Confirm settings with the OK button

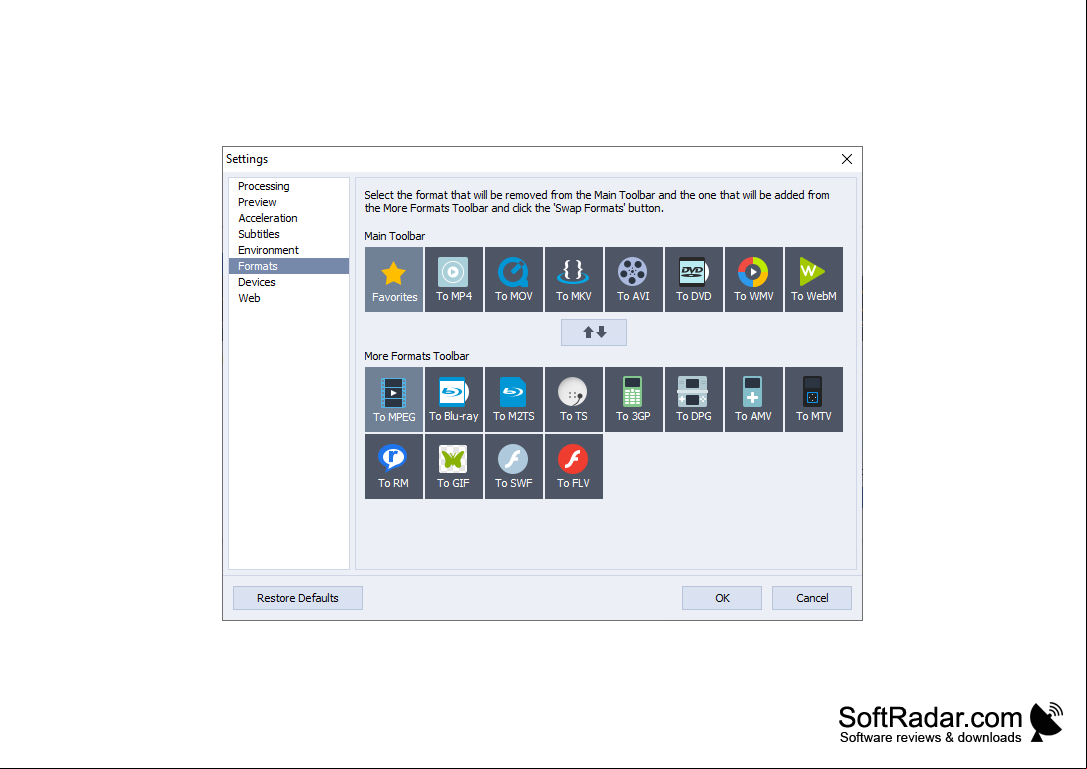pos(722,598)
